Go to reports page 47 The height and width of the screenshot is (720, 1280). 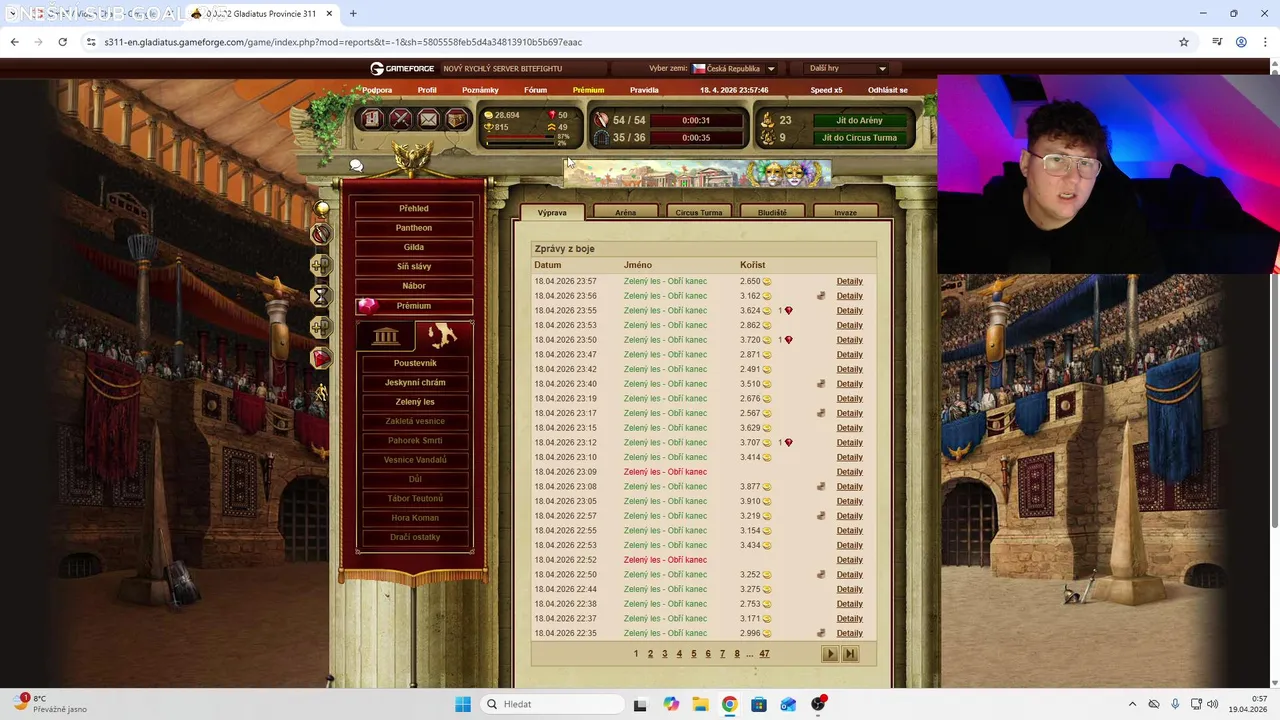(x=764, y=654)
